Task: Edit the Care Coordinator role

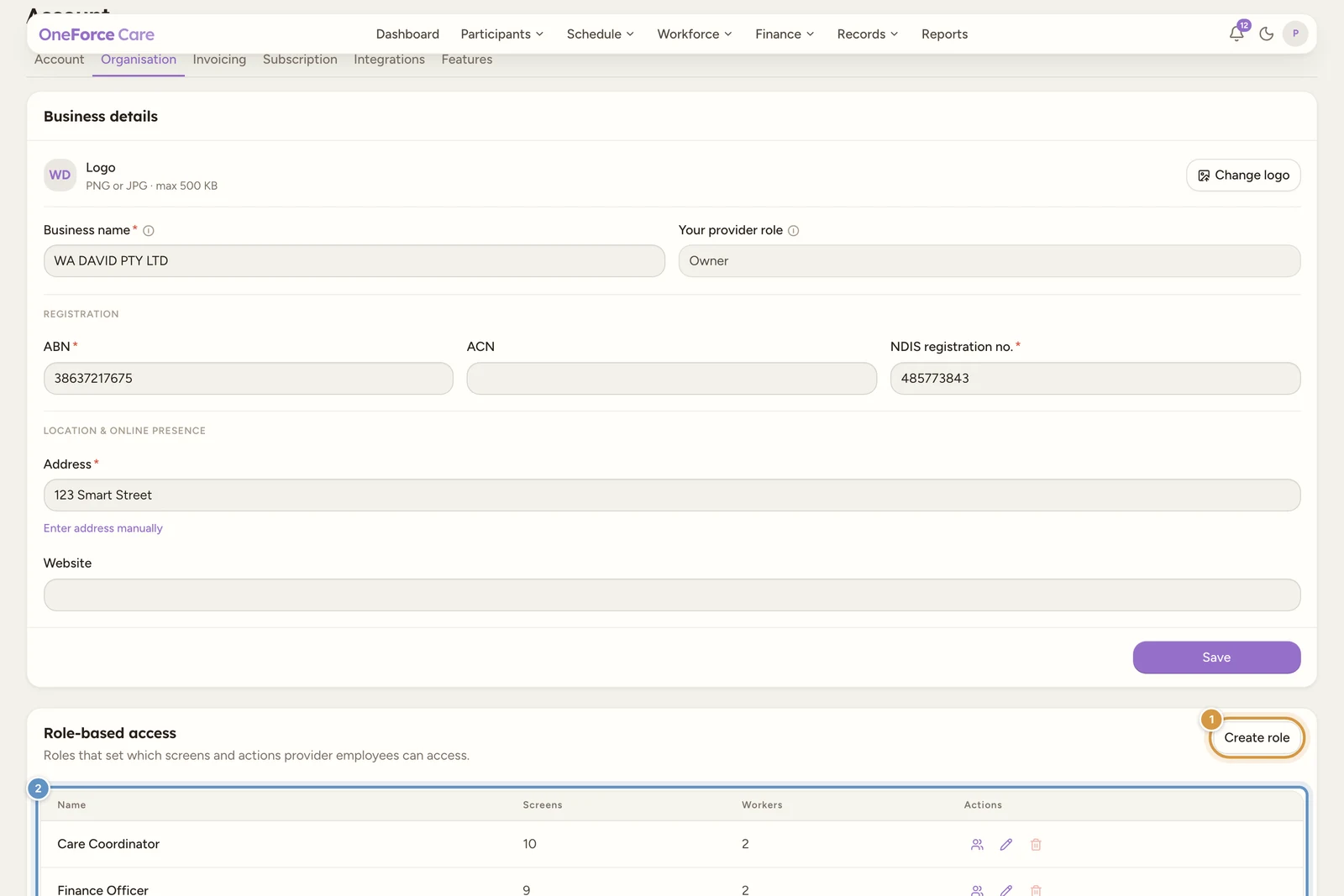Action: (x=1006, y=845)
